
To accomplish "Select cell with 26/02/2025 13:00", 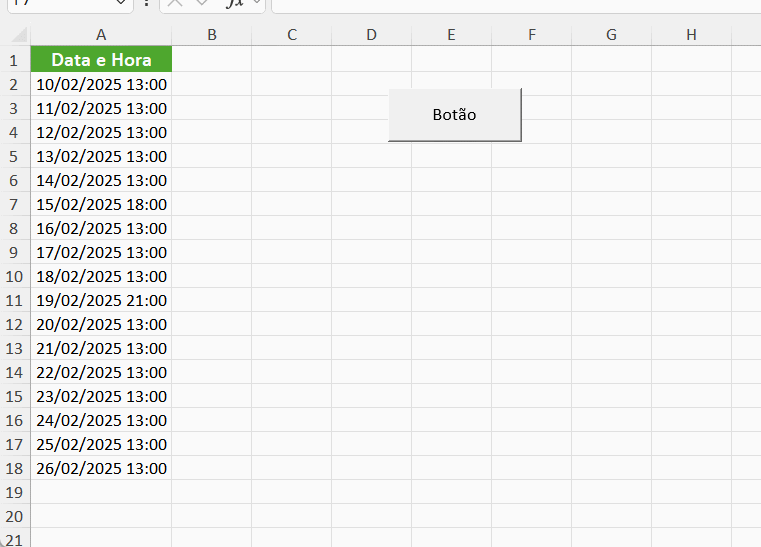I will tap(101, 468).
